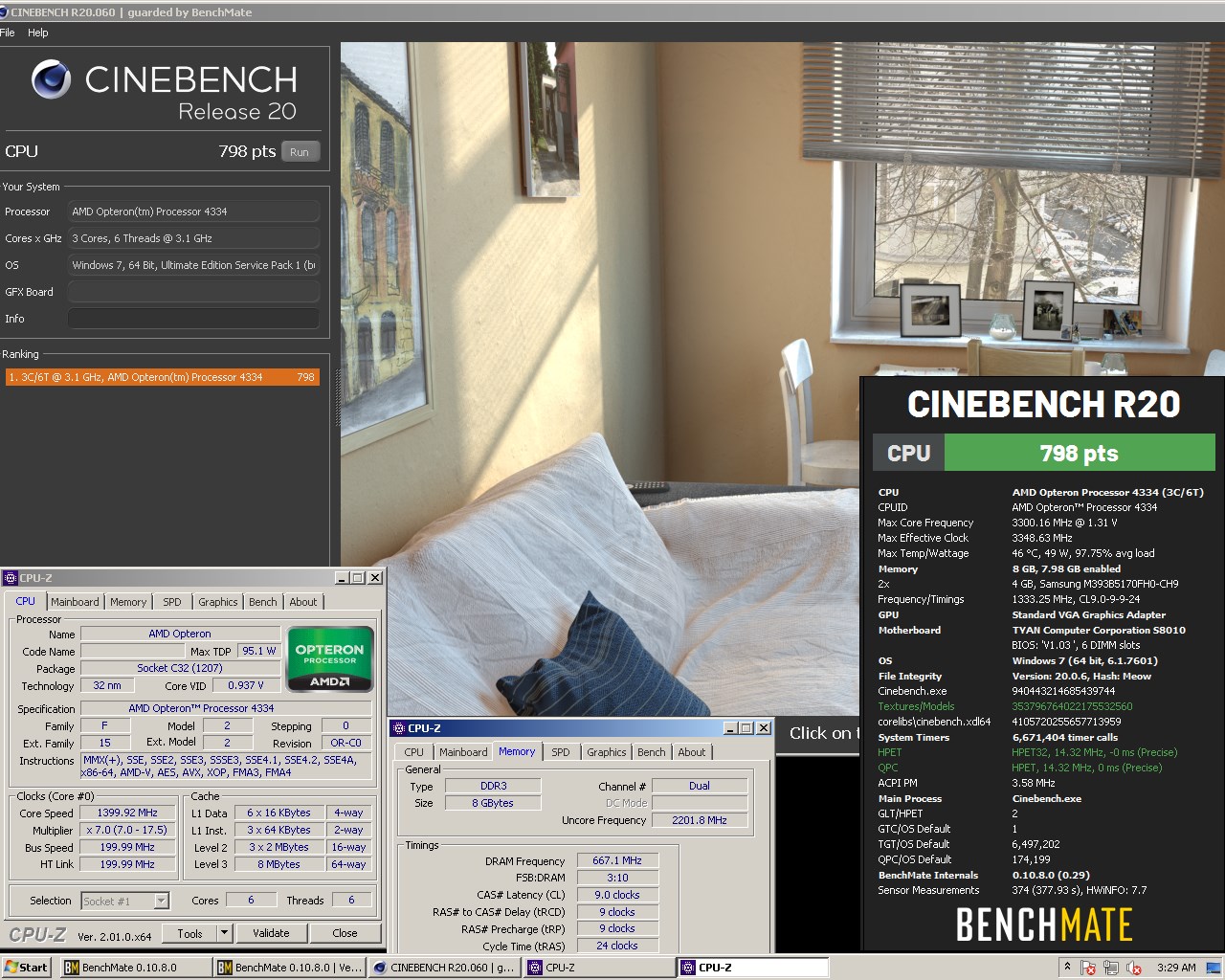Click the CAS# Latency value 9.0 clocks

pos(616,895)
